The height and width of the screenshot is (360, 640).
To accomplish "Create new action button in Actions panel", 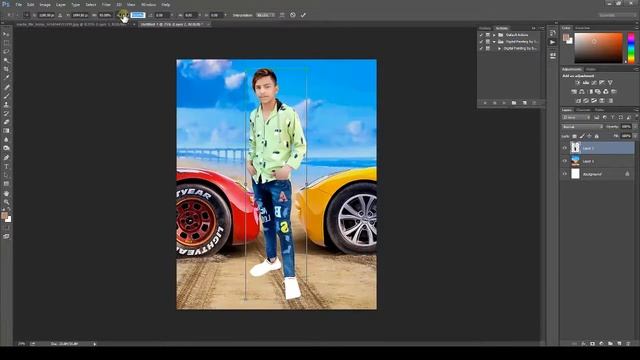I will (x=524, y=103).
